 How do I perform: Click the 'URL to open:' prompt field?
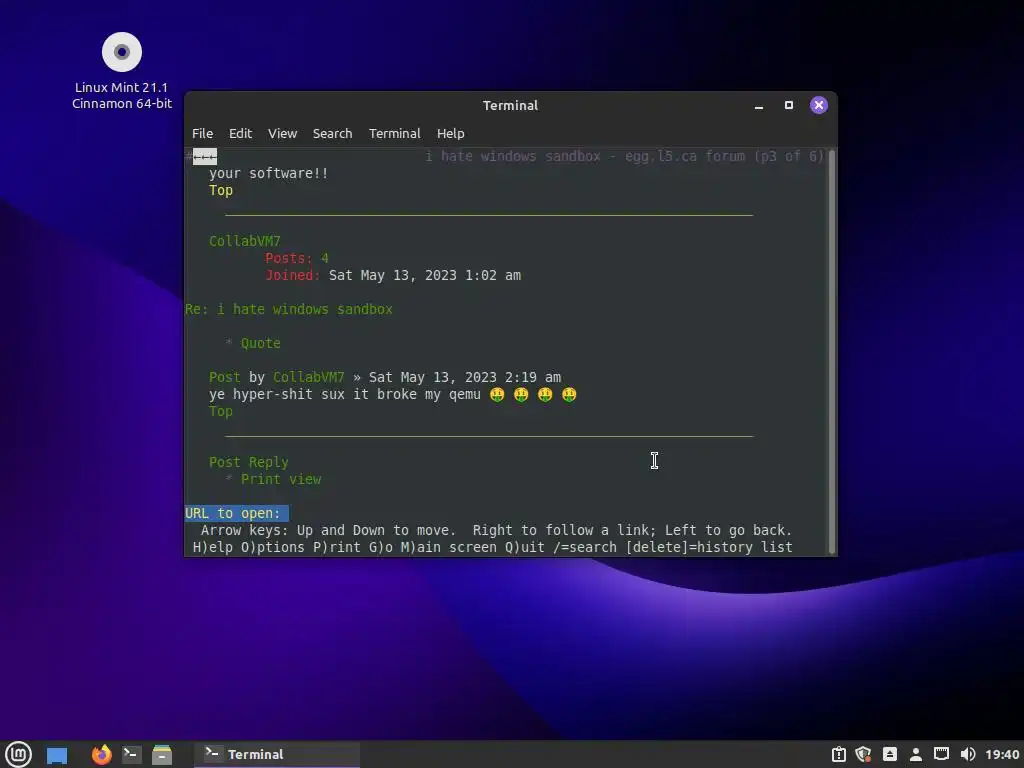236,513
